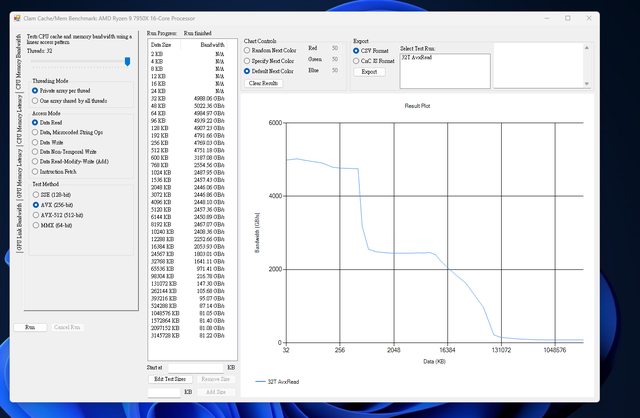The width and height of the screenshot is (640, 418).
Task: Select the CnC JS Format export option
Action: pos(357,61)
